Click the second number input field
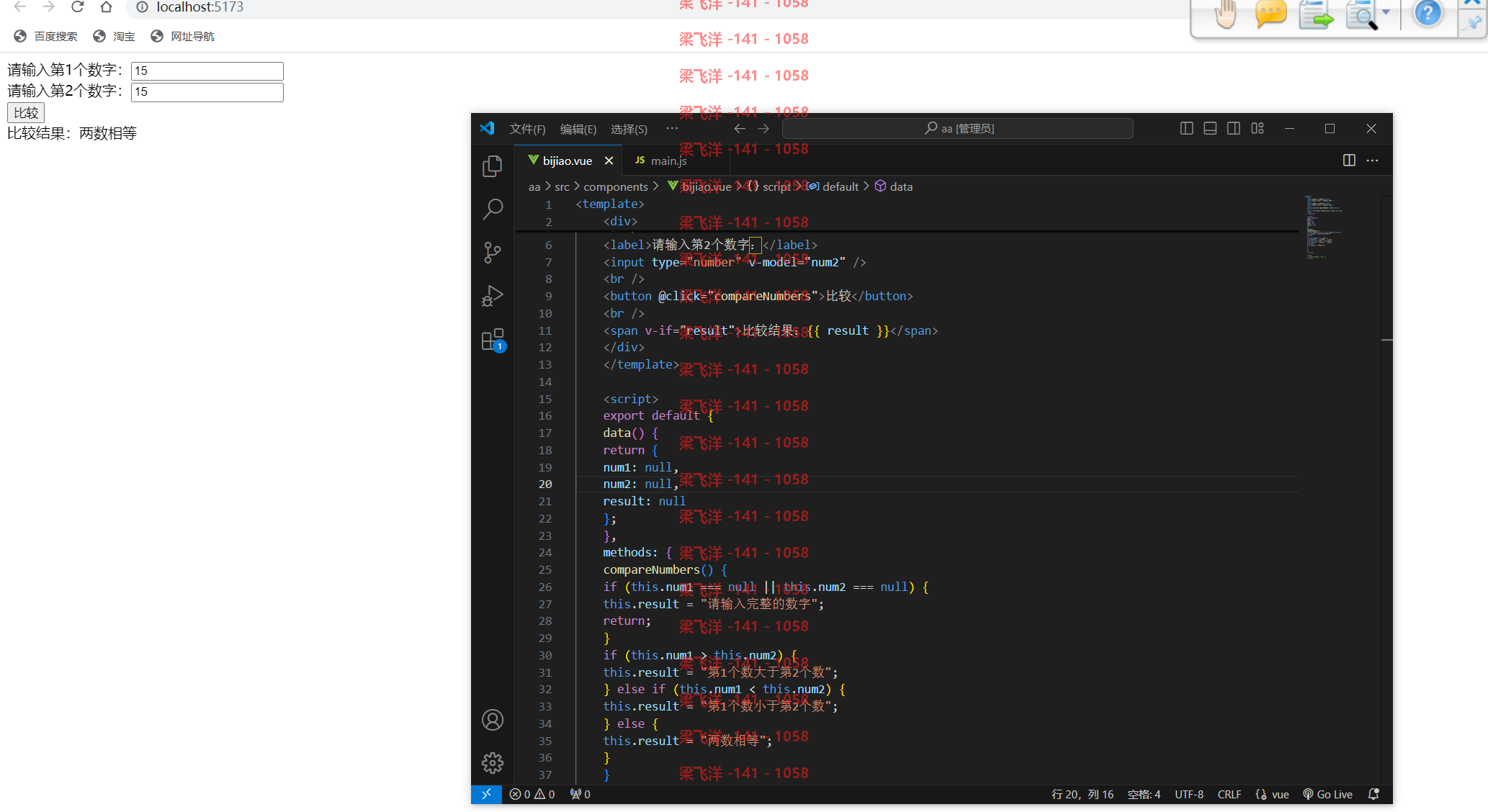The image size is (1488, 812). (207, 92)
